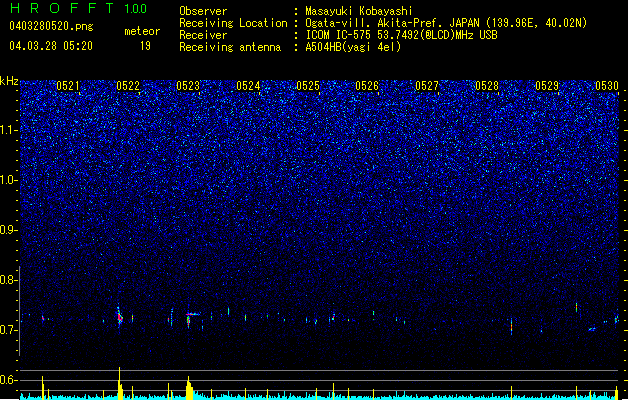
Task: Click the ICOM IC-575 receiver text
Action: (x=401, y=35)
